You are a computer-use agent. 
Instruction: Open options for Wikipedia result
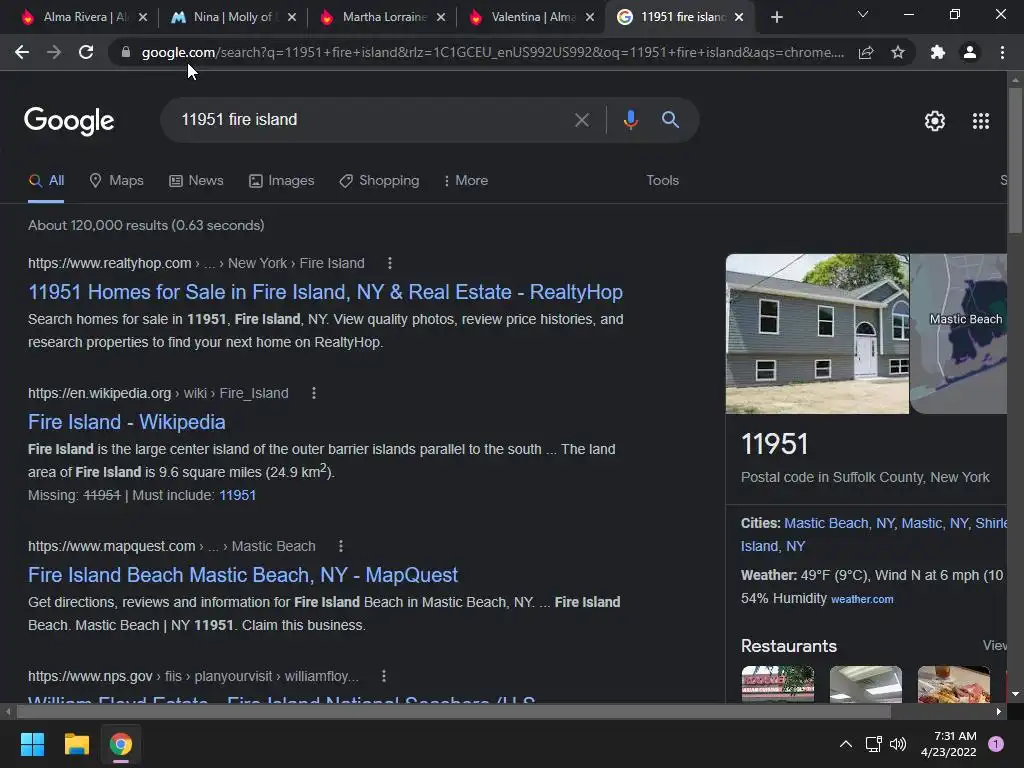tap(314, 393)
